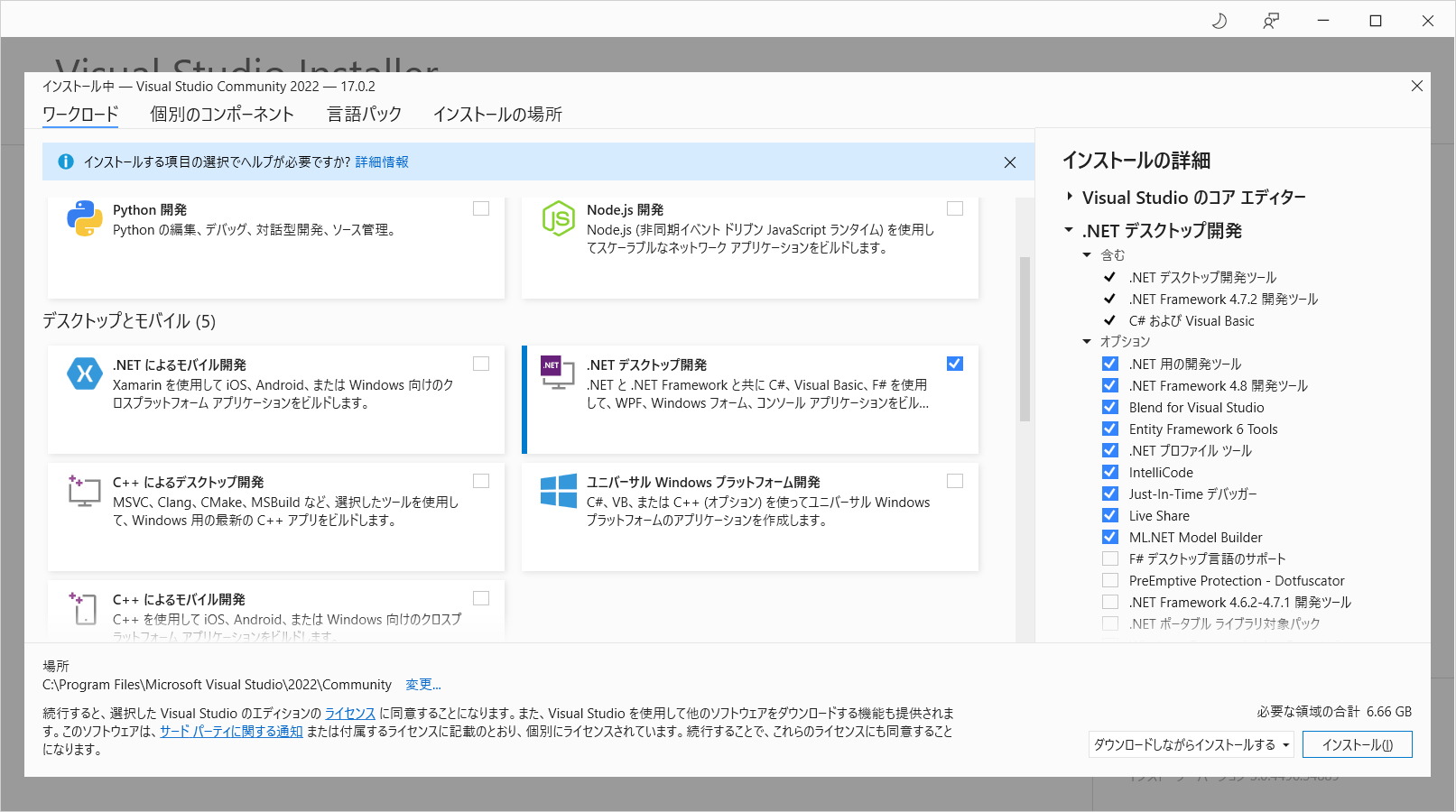
Task: Enable .NET Framework 4.6.2-4.7.1 開発ツール option
Action: coord(1110,602)
